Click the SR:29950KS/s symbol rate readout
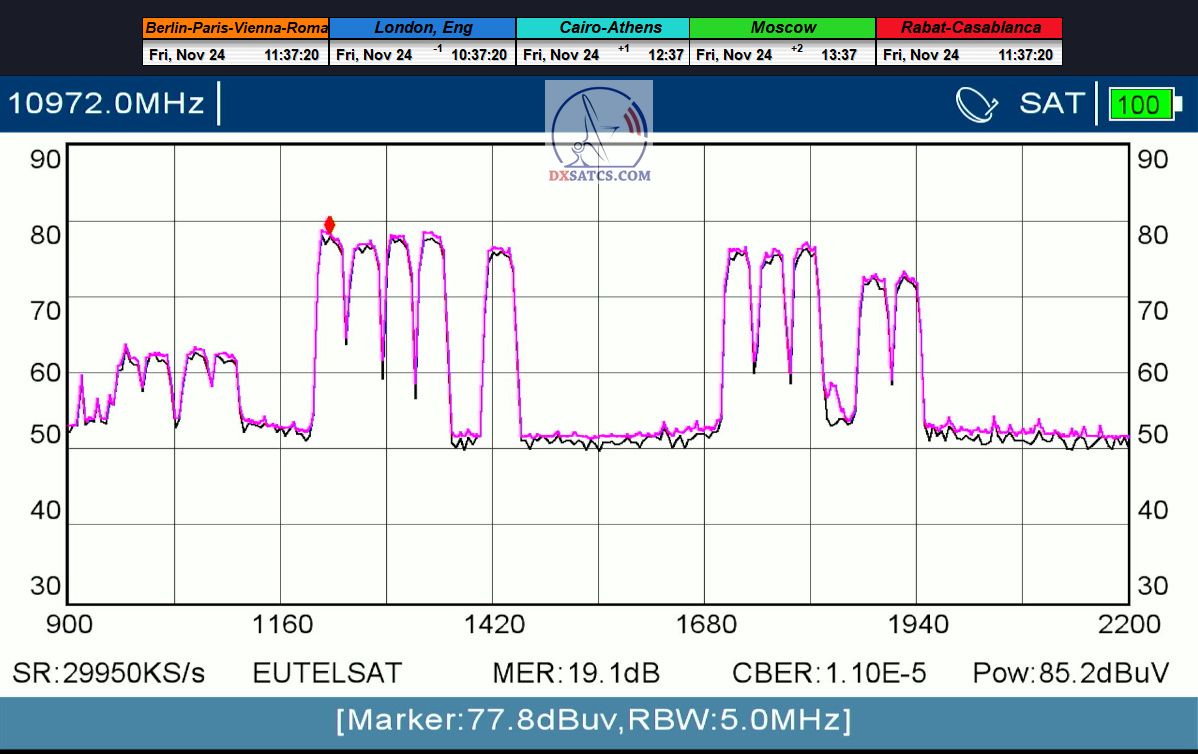The width and height of the screenshot is (1198, 754). [108, 673]
